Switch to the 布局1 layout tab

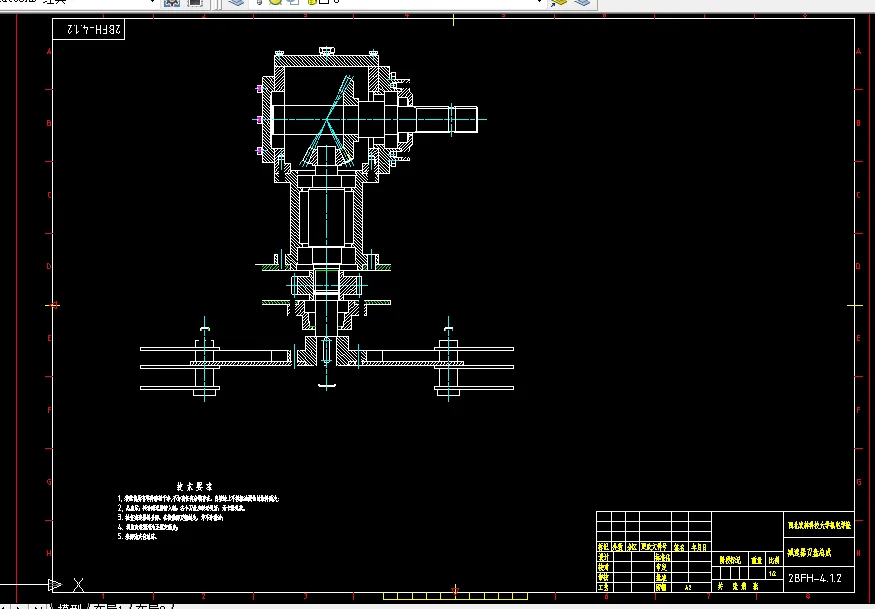pos(109,606)
